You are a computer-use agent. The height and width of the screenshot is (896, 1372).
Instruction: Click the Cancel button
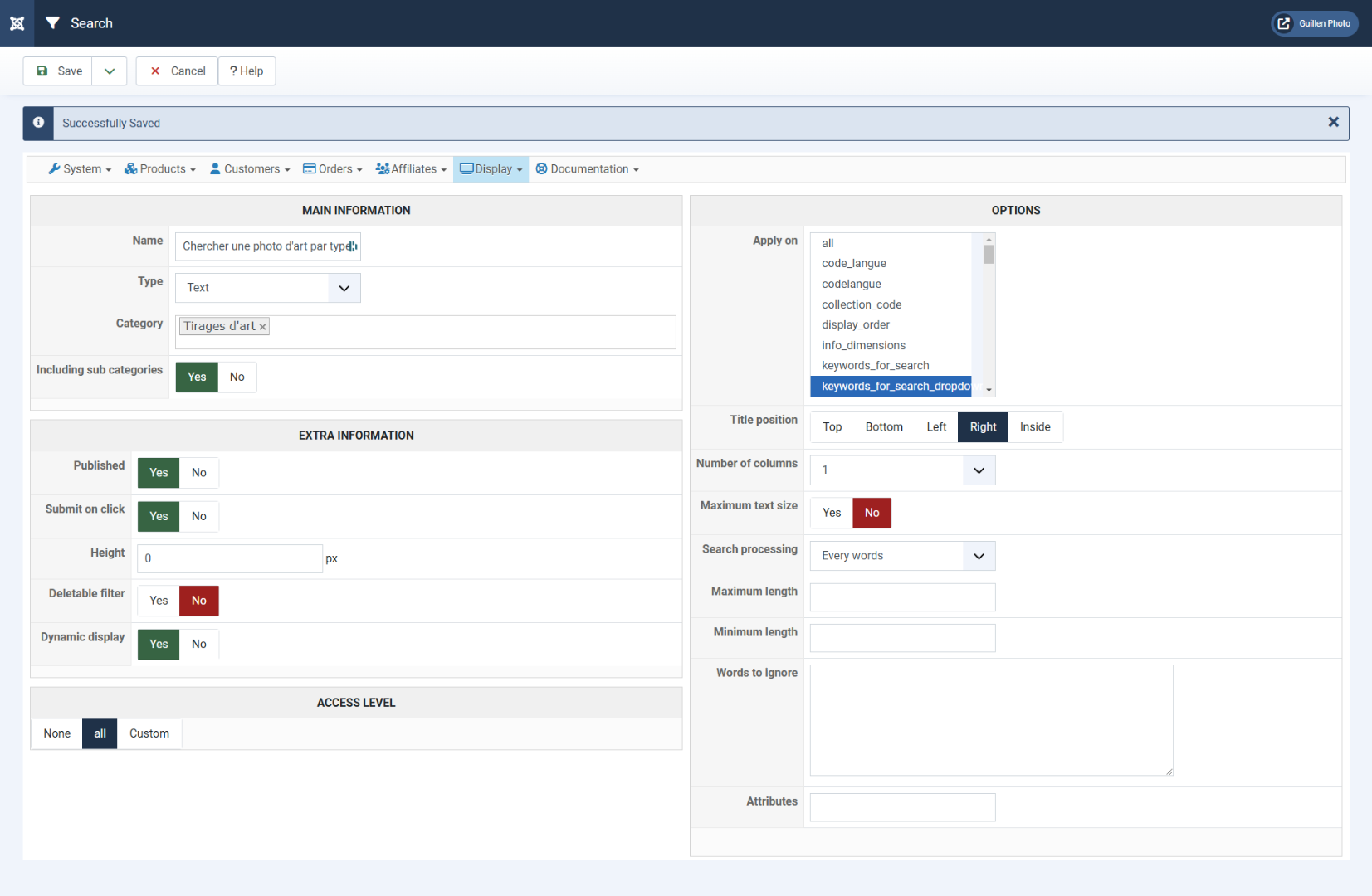tap(177, 71)
